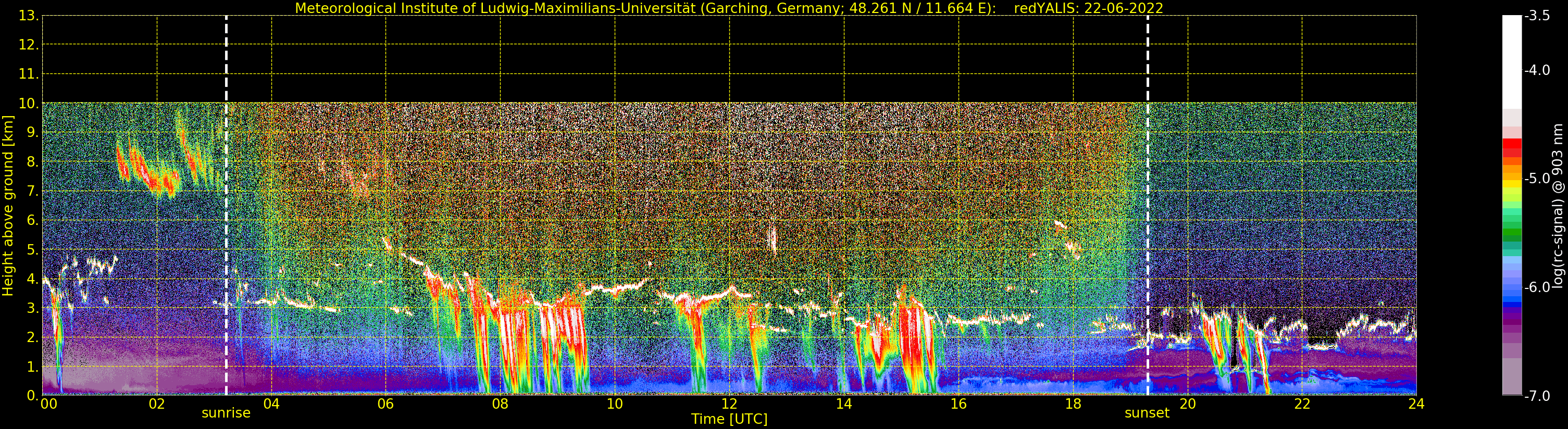Click the colorbar tick label -6.0

tap(1537, 287)
